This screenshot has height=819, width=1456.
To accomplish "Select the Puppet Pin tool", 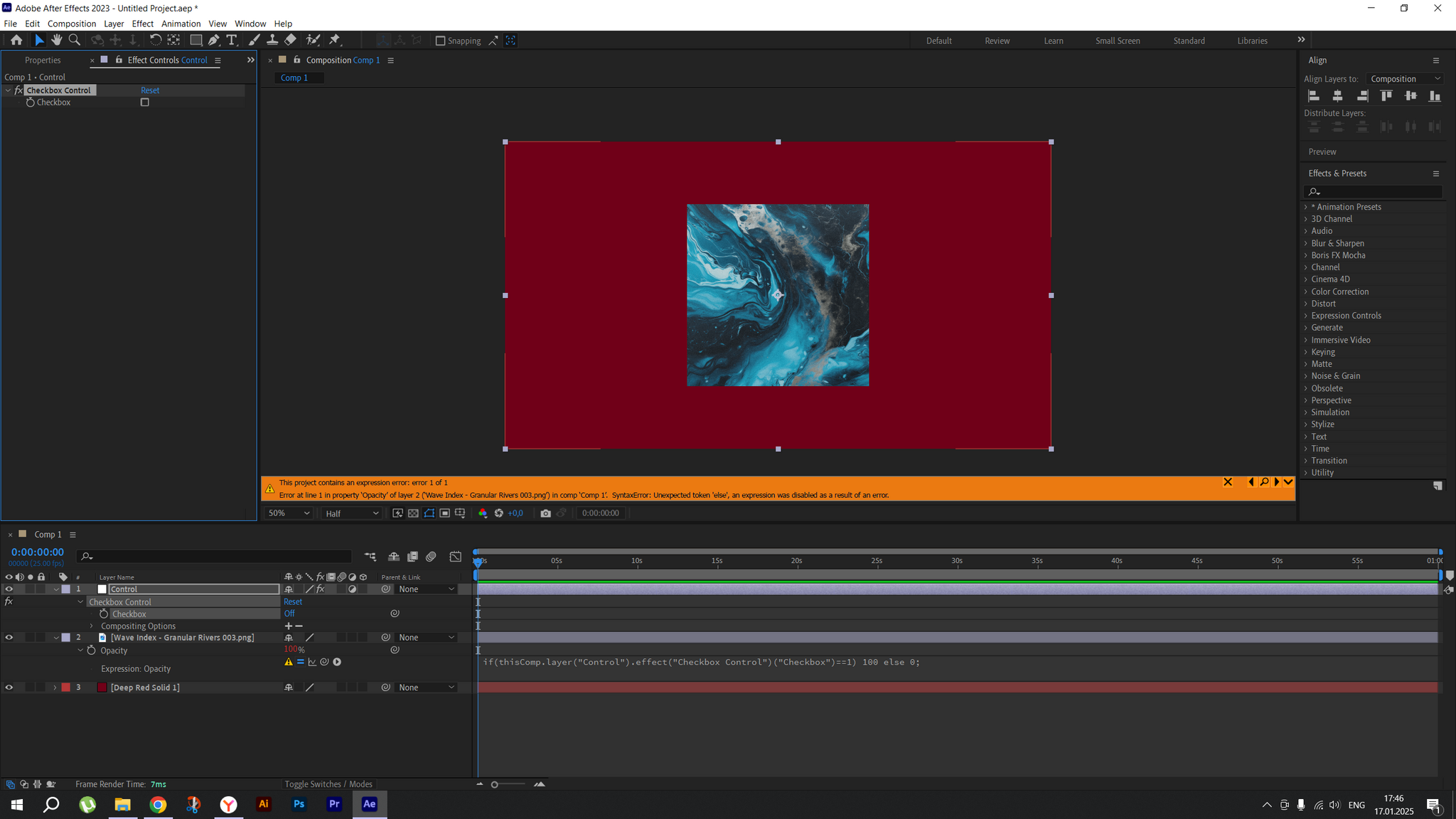I will [x=335, y=41].
